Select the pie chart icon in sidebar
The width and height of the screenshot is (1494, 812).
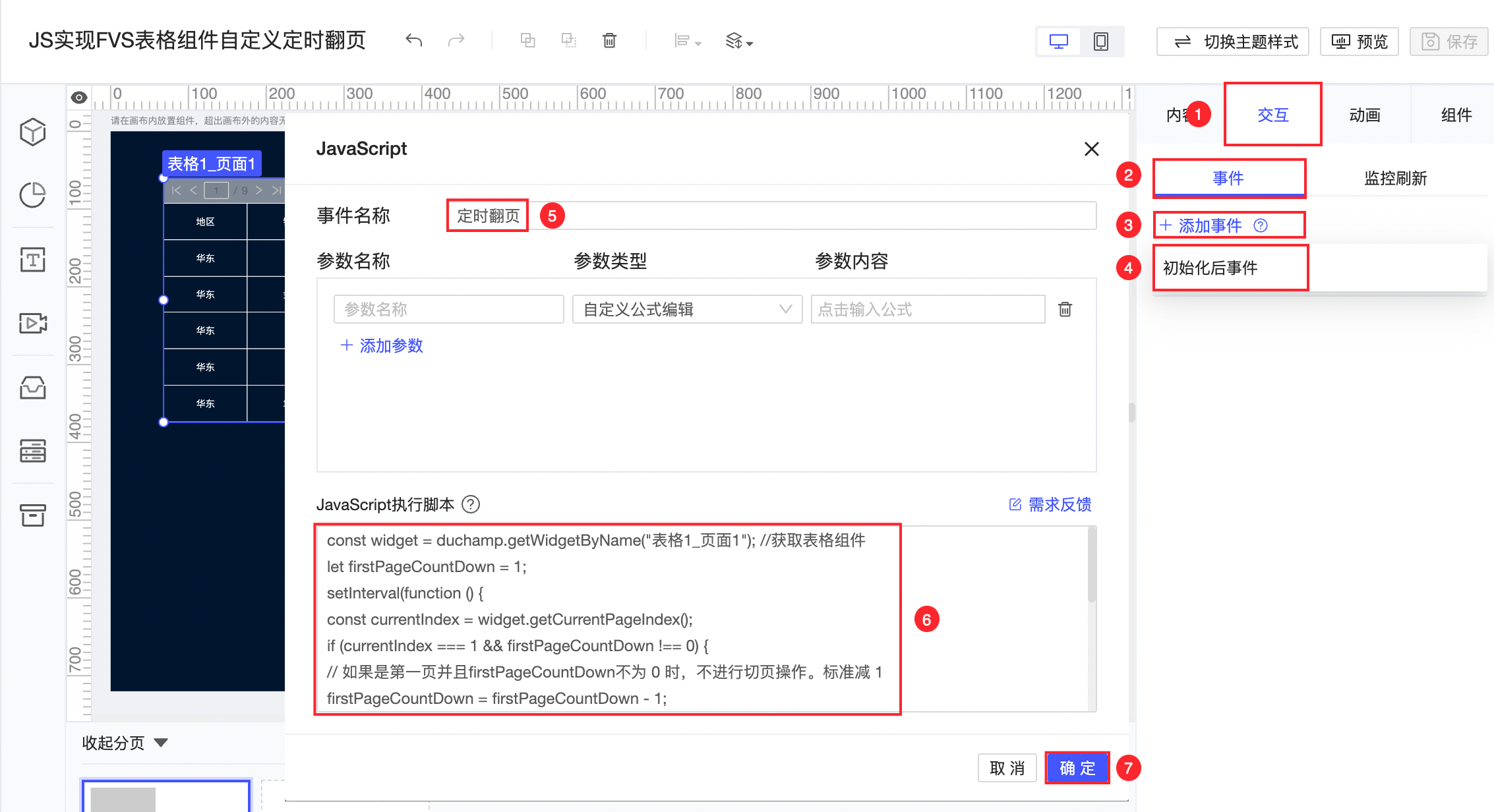pos(32,195)
